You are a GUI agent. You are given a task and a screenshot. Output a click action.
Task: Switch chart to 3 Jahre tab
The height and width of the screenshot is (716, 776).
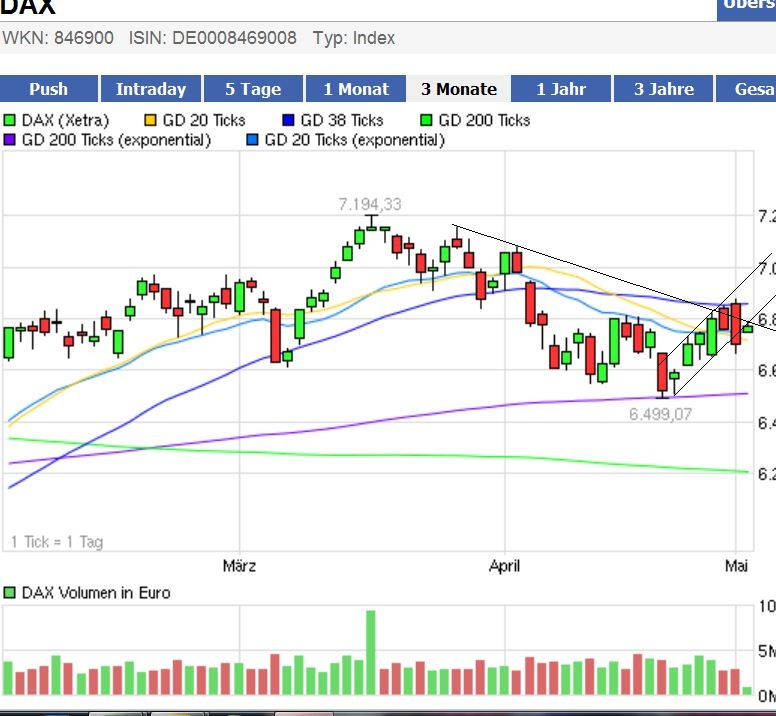click(664, 89)
